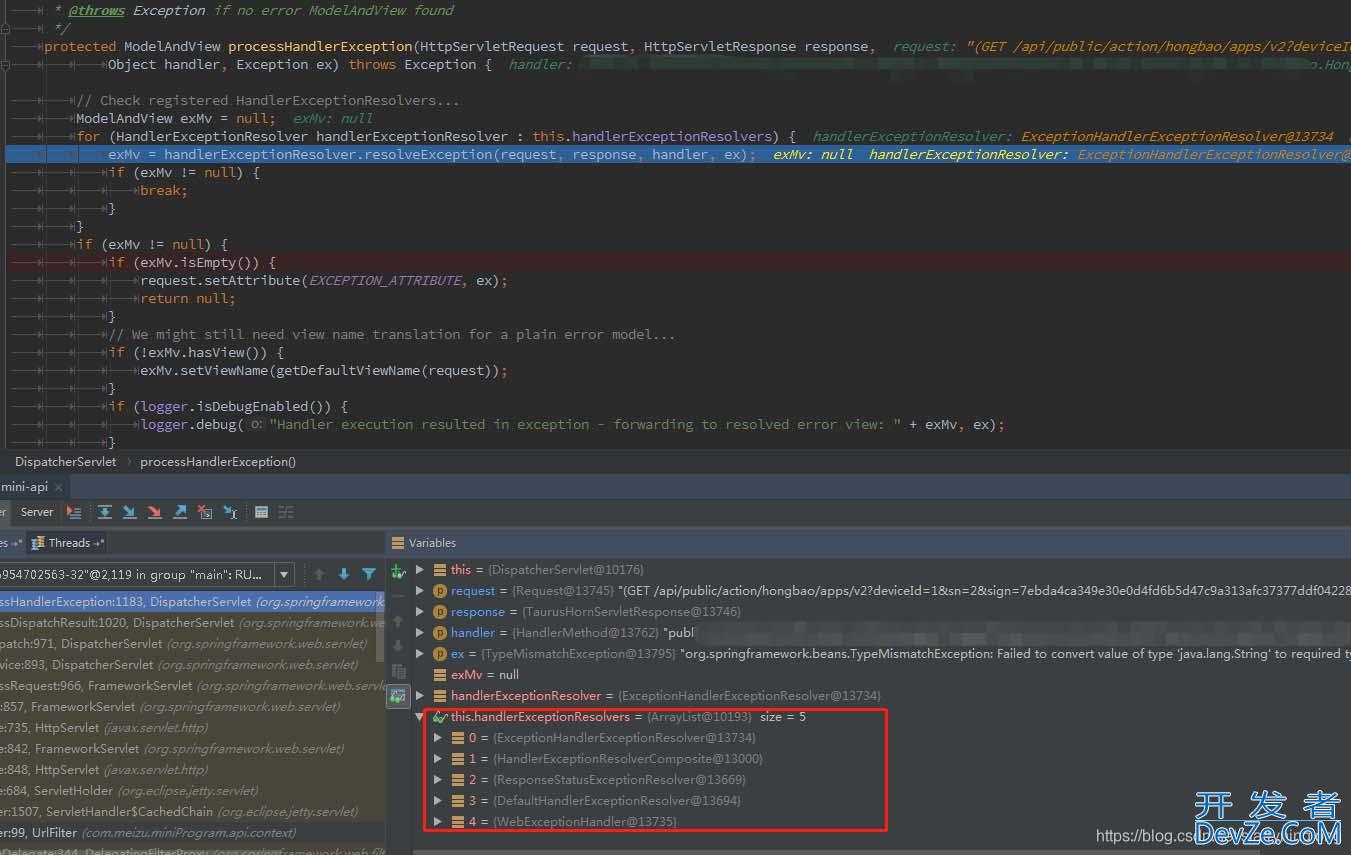Select the Request:966 FrameworkServlet frame

point(192,686)
